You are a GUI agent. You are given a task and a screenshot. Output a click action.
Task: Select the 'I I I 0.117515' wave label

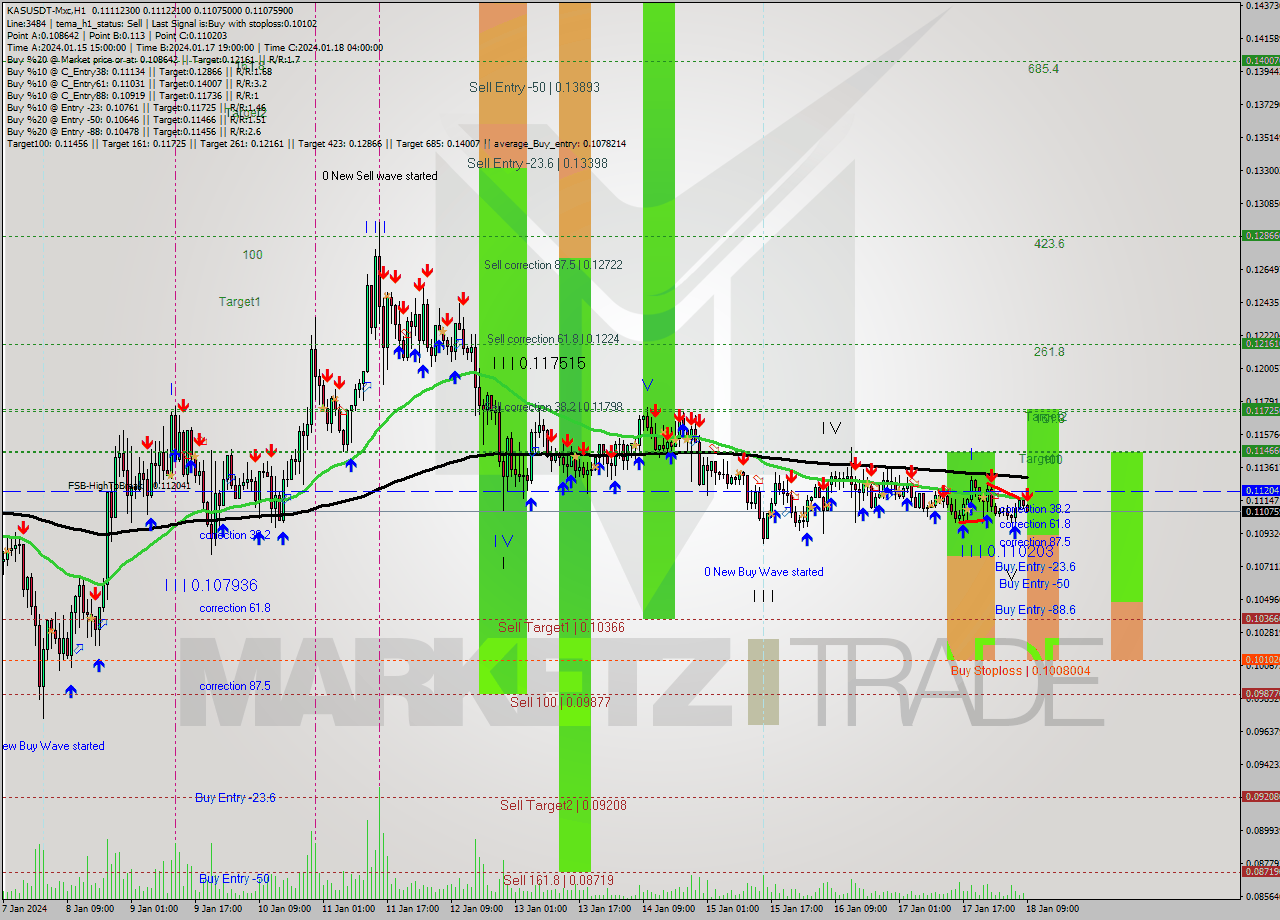point(539,364)
